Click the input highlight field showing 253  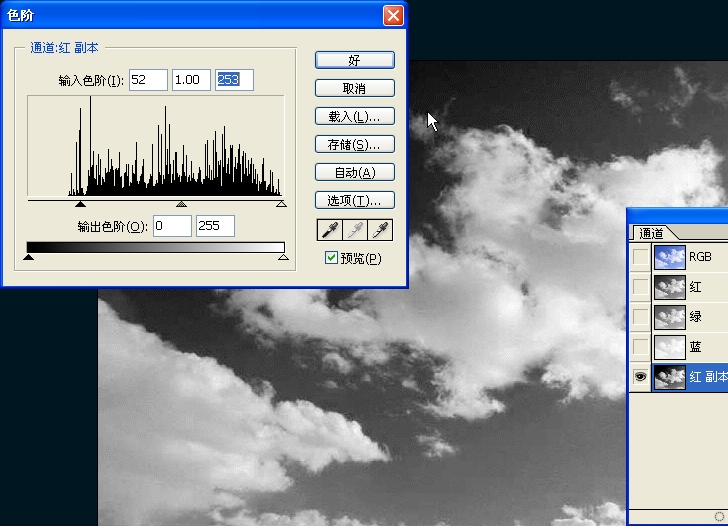tap(234, 80)
